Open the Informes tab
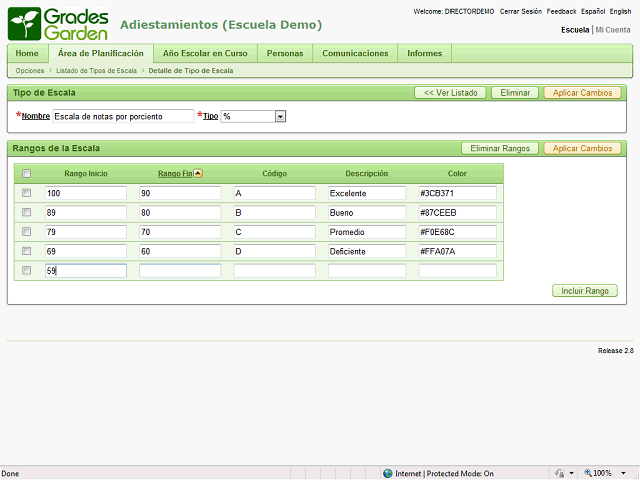 (x=424, y=53)
